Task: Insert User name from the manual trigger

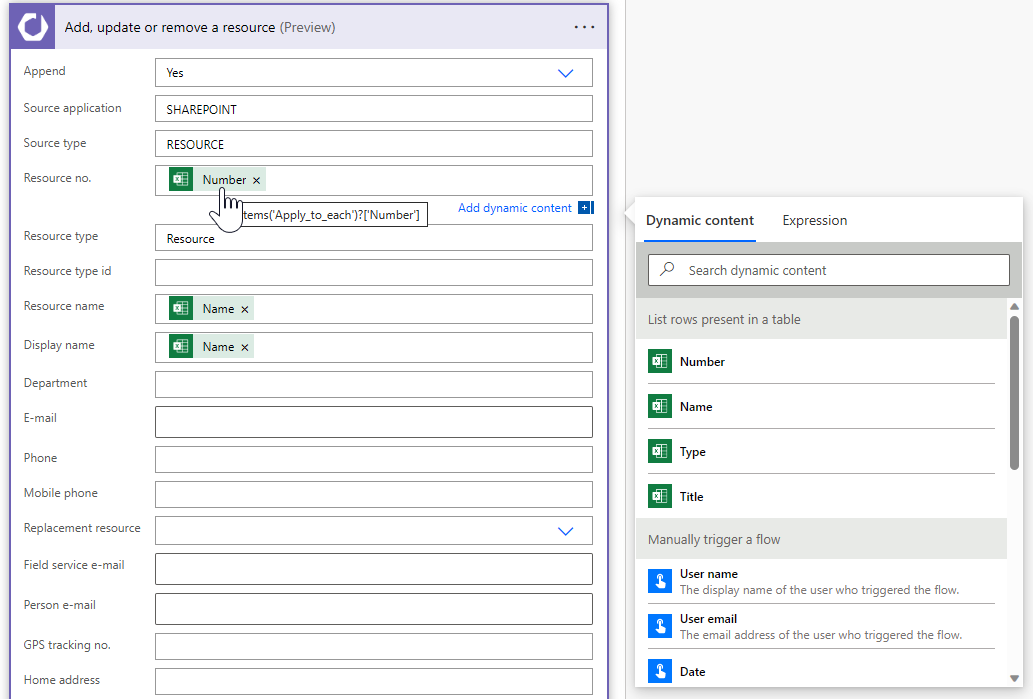Action: coord(708,574)
